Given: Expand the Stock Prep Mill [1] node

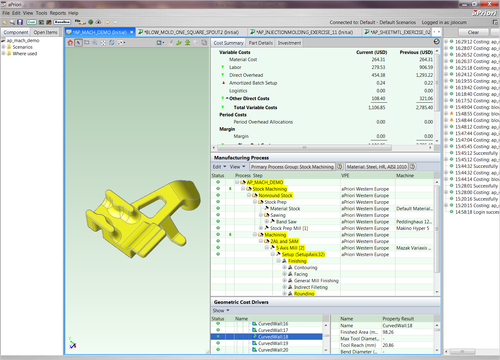Looking at the screenshot, I should (x=261, y=228).
